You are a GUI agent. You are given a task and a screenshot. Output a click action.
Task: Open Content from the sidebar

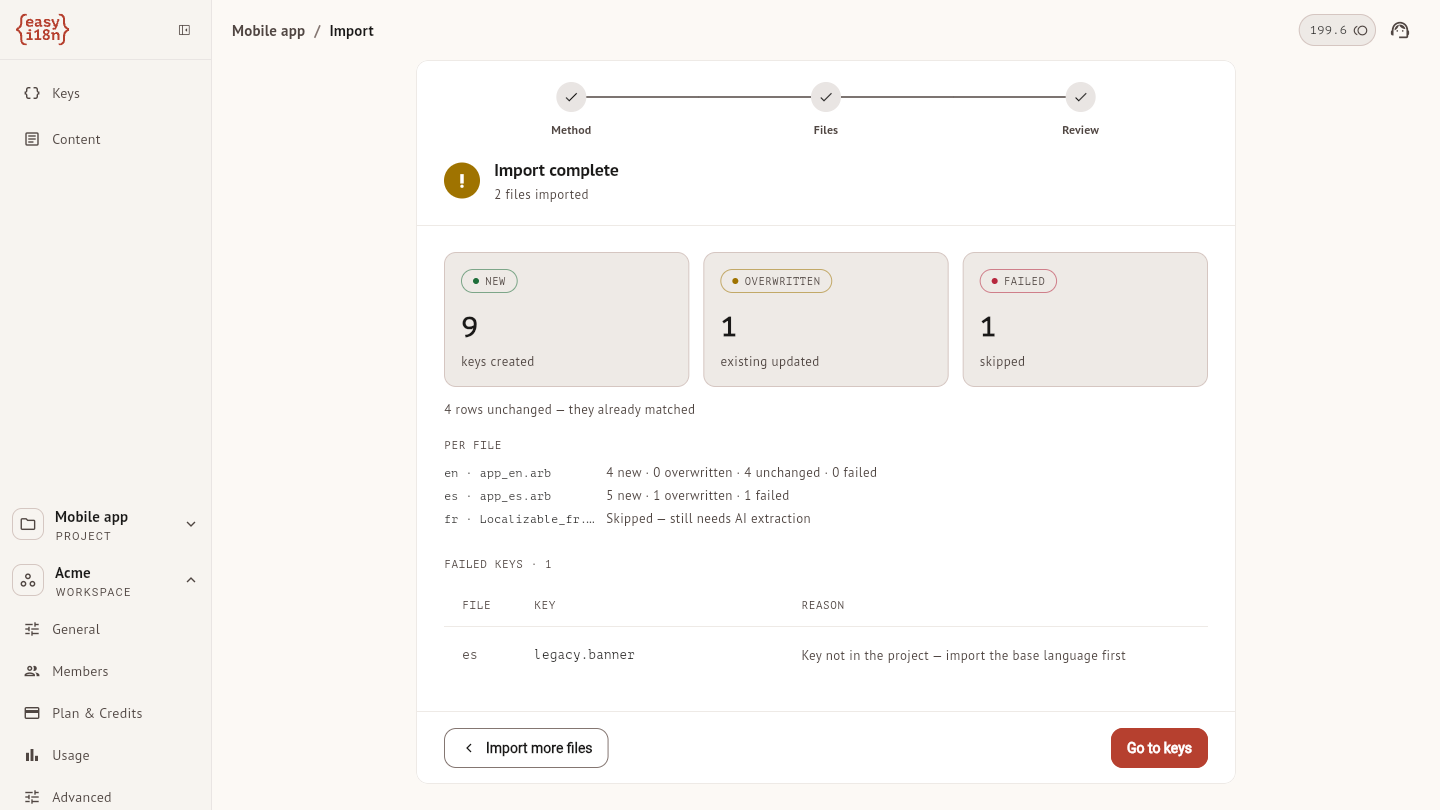pos(106,139)
